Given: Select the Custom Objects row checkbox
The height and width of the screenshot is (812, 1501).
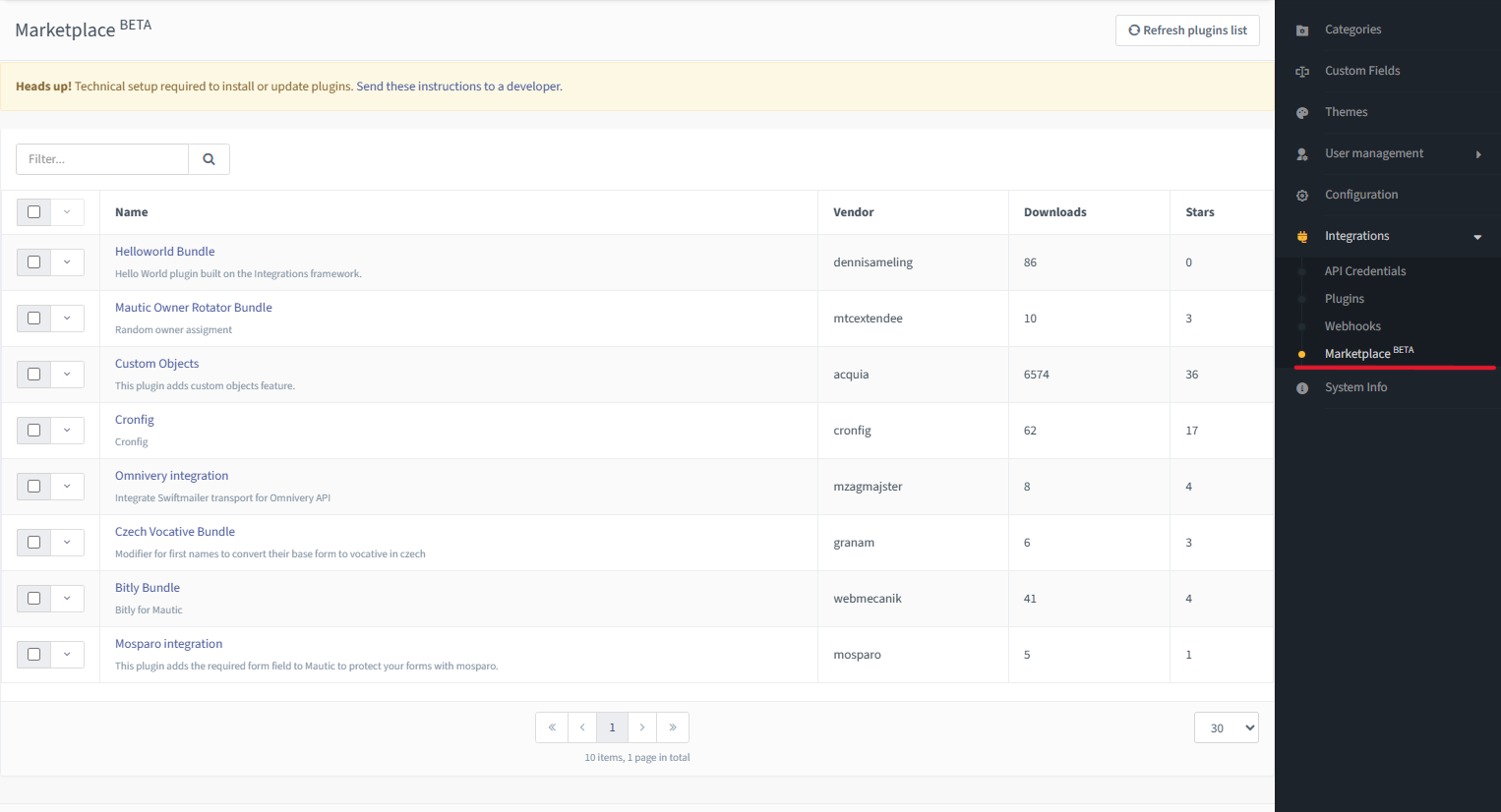Looking at the screenshot, I should click(34, 375).
